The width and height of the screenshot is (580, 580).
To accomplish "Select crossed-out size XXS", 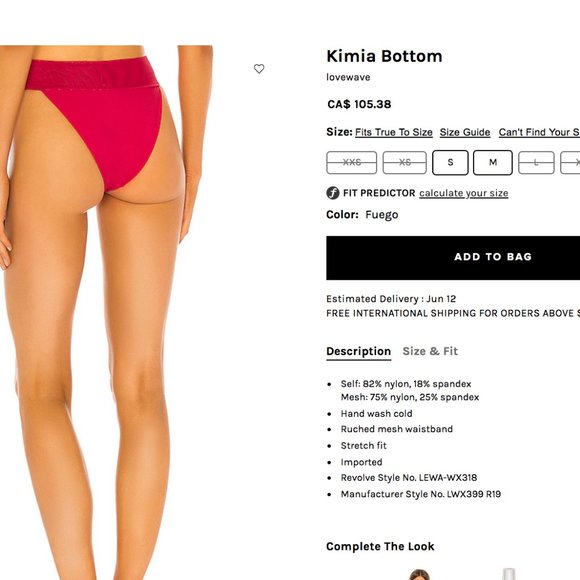I will (x=351, y=162).
